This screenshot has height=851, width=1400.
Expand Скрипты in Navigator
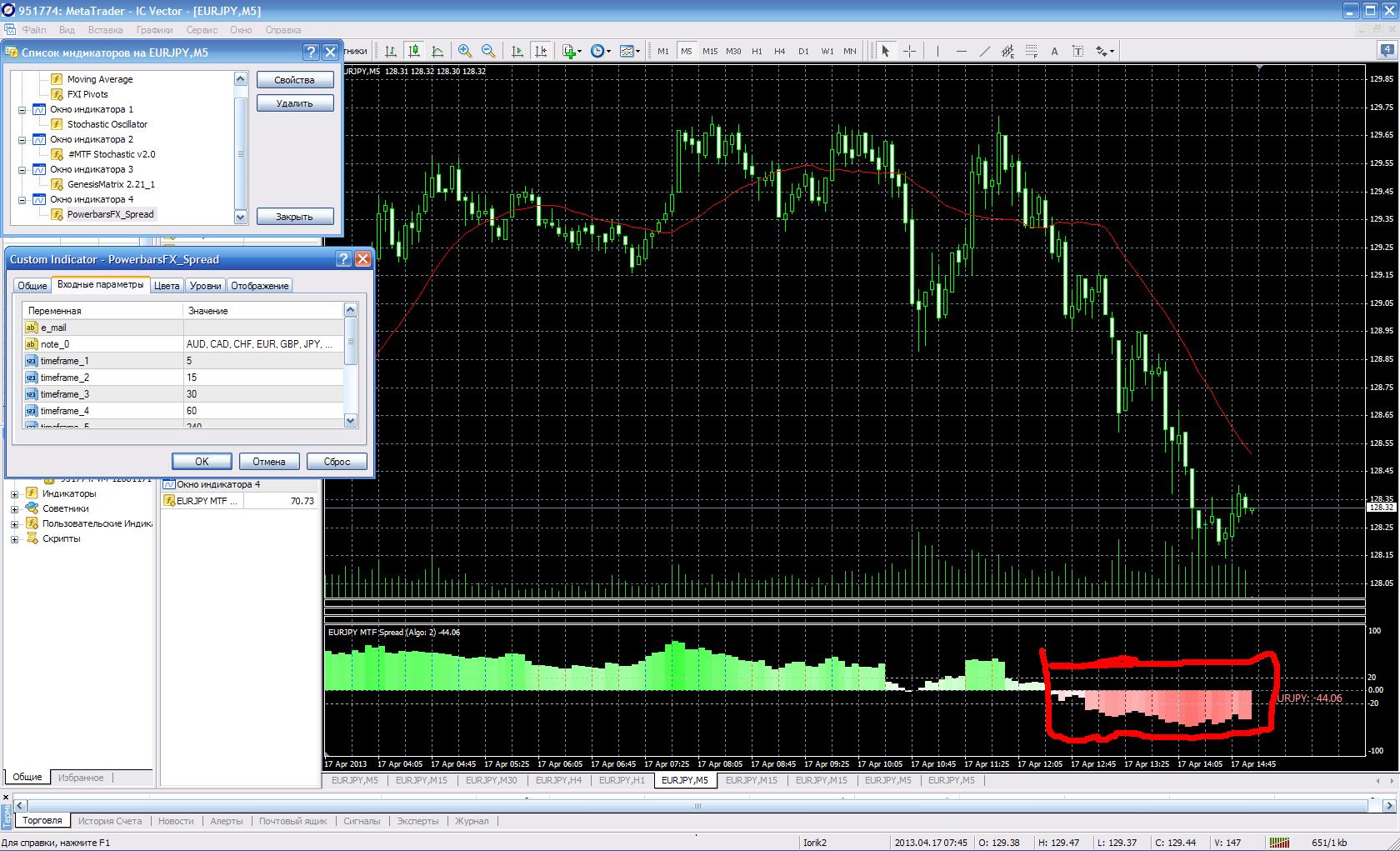[x=14, y=538]
